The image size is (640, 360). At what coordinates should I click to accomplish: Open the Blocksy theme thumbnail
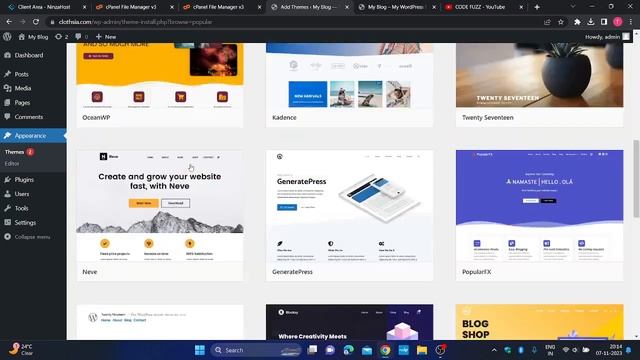349,322
